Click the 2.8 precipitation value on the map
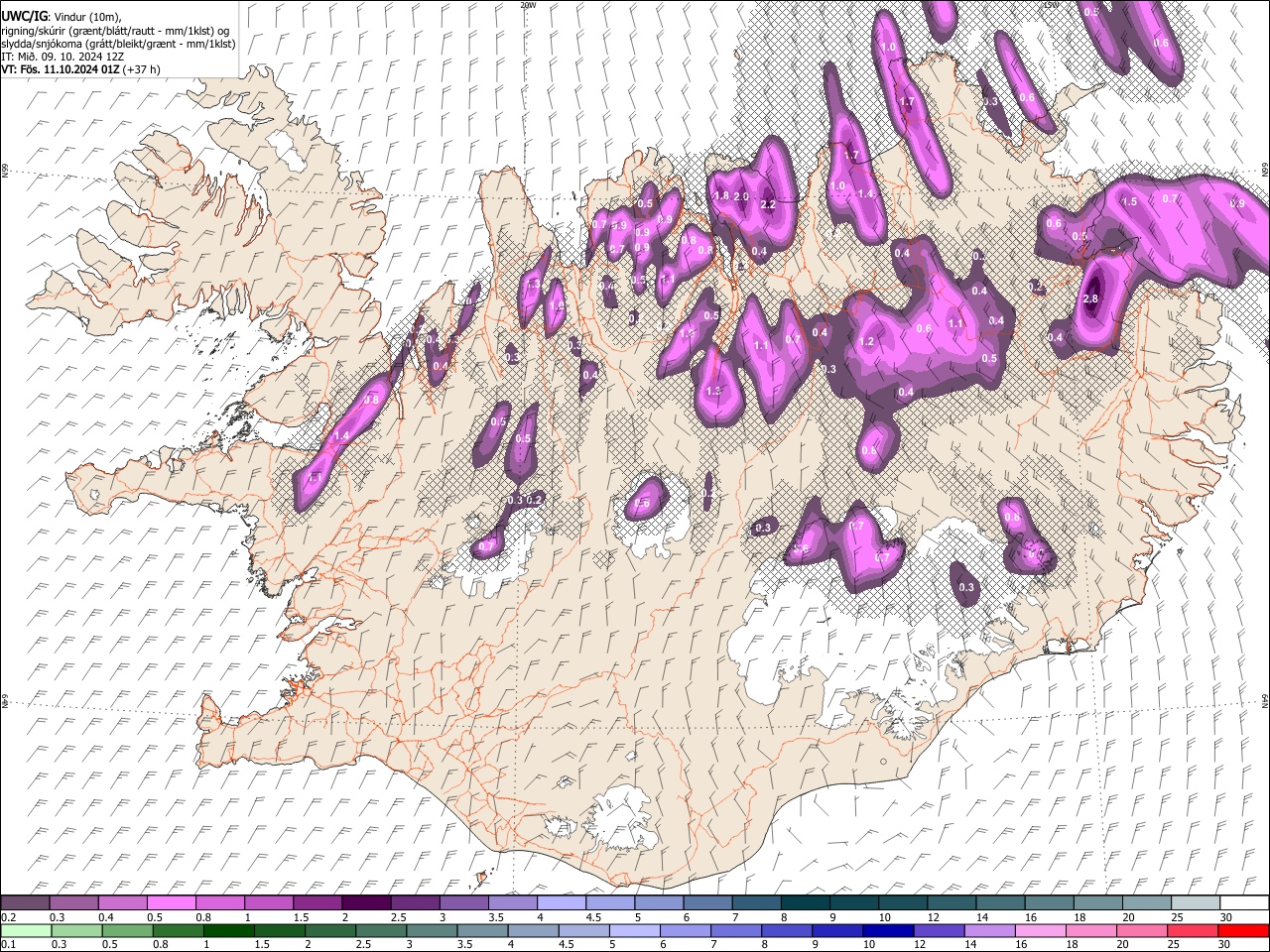The image size is (1270, 952). (1090, 298)
